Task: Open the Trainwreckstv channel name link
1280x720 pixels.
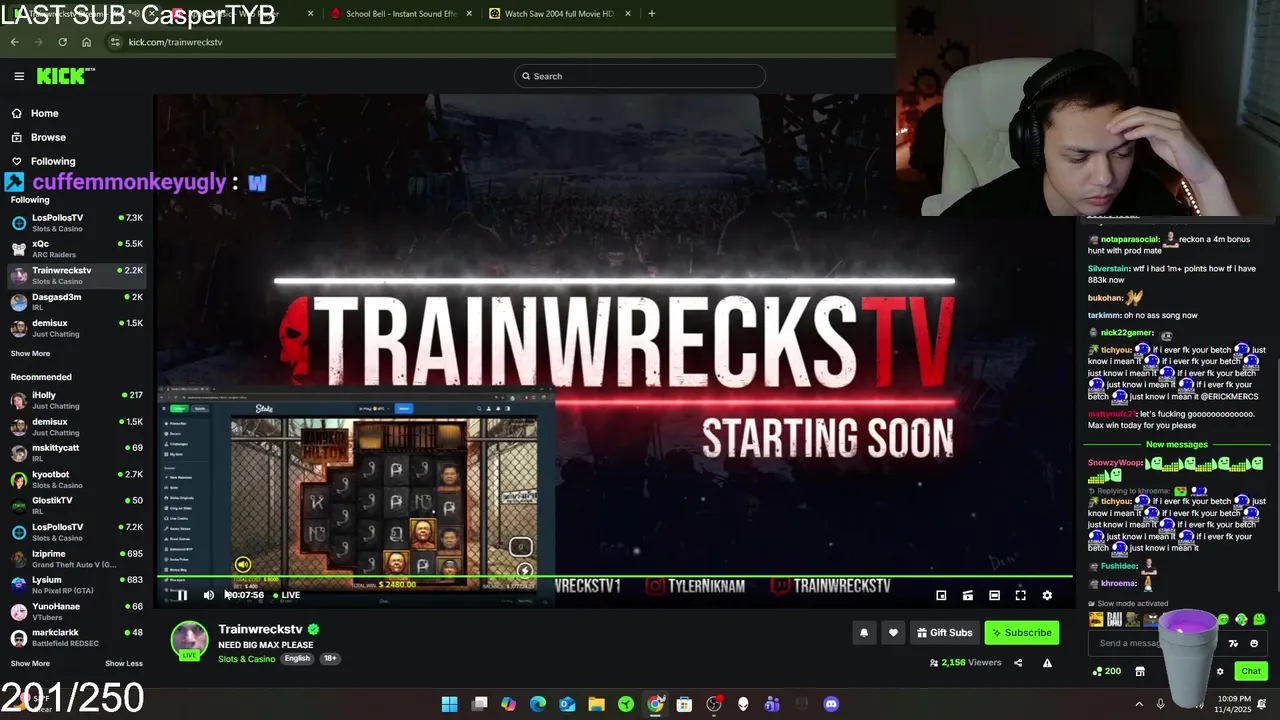Action: click(260, 629)
